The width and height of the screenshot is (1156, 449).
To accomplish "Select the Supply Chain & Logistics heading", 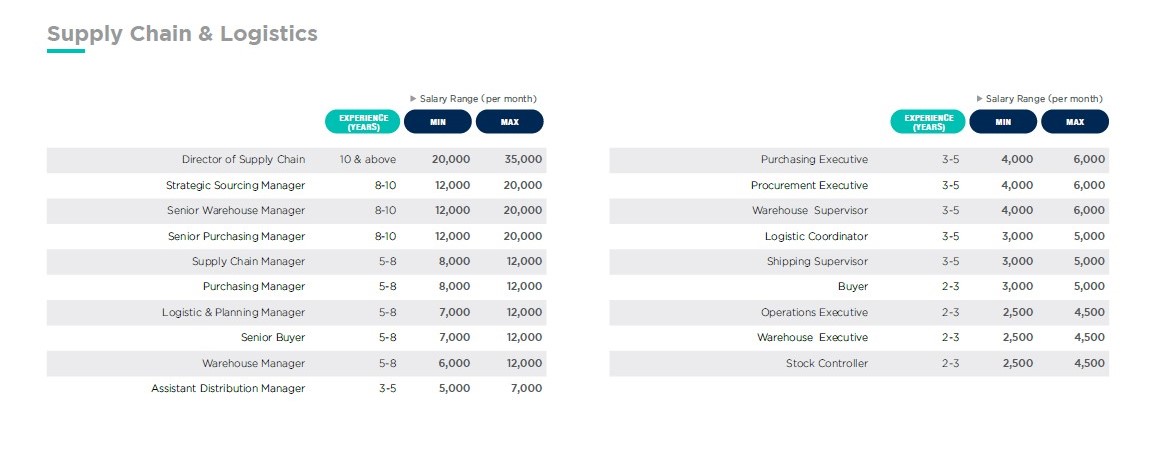I will [182, 34].
